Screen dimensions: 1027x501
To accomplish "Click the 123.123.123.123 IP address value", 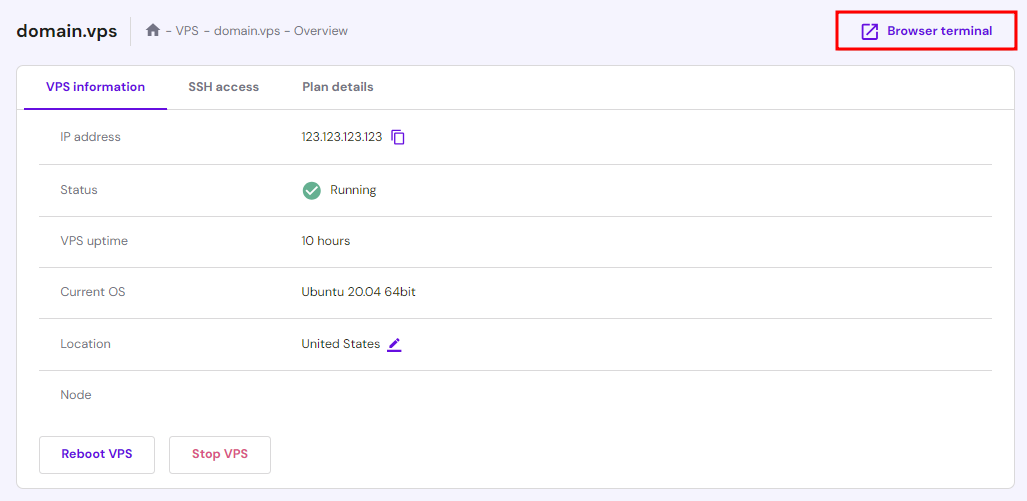I will pyautogui.click(x=342, y=137).
